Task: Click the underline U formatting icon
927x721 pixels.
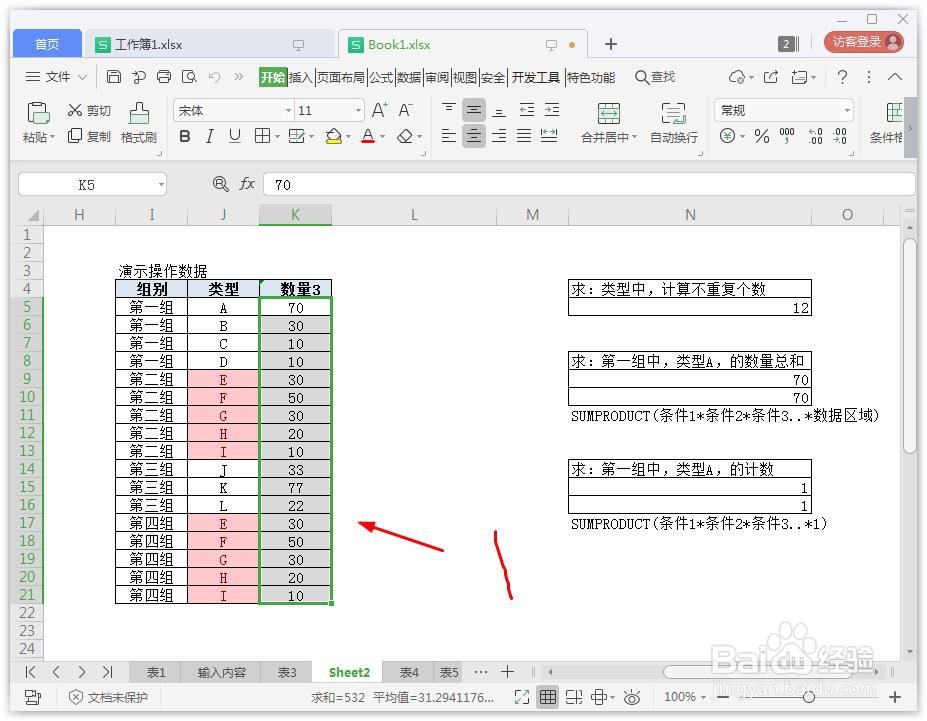Action: click(x=234, y=136)
